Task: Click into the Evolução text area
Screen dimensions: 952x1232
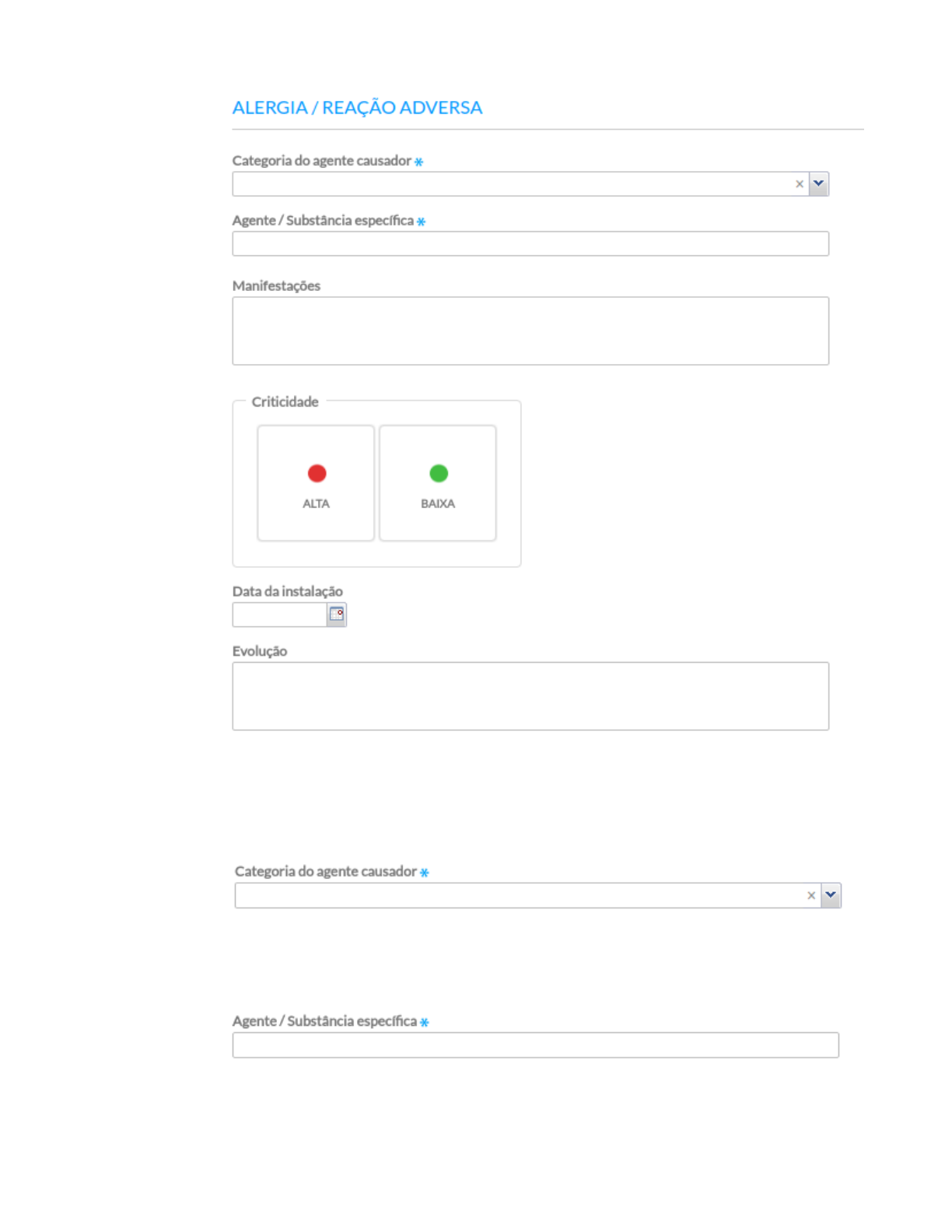Action: tap(530, 696)
